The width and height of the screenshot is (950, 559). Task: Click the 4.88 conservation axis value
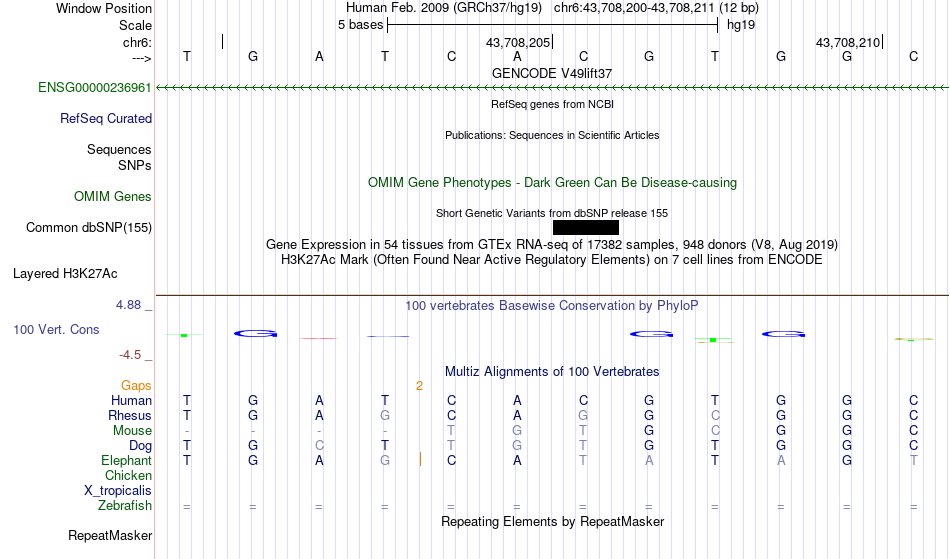tap(129, 305)
